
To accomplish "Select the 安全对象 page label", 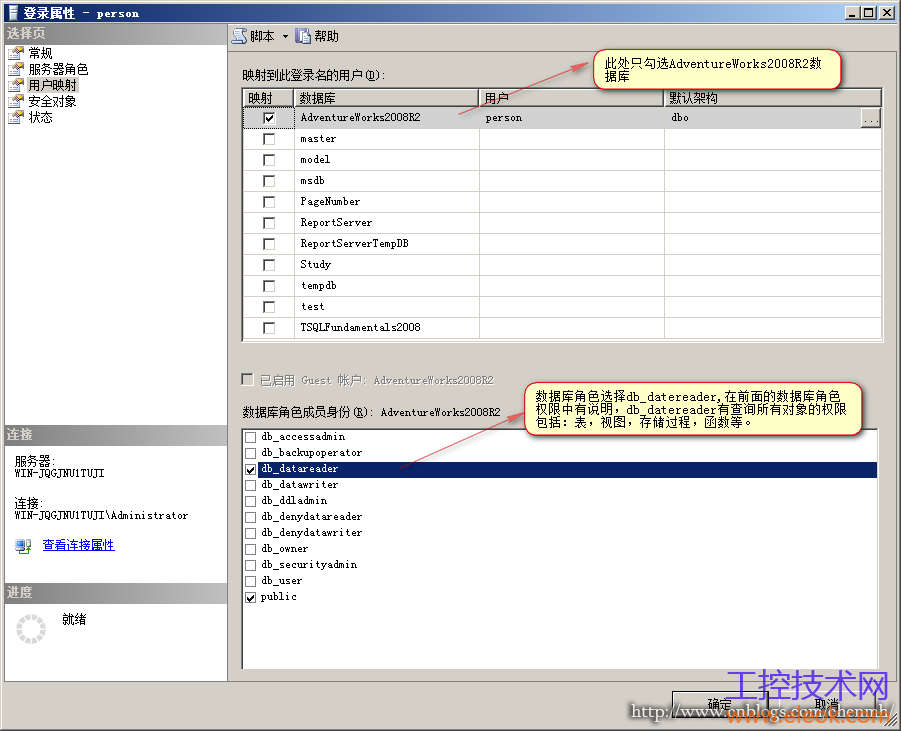I will click(x=52, y=102).
